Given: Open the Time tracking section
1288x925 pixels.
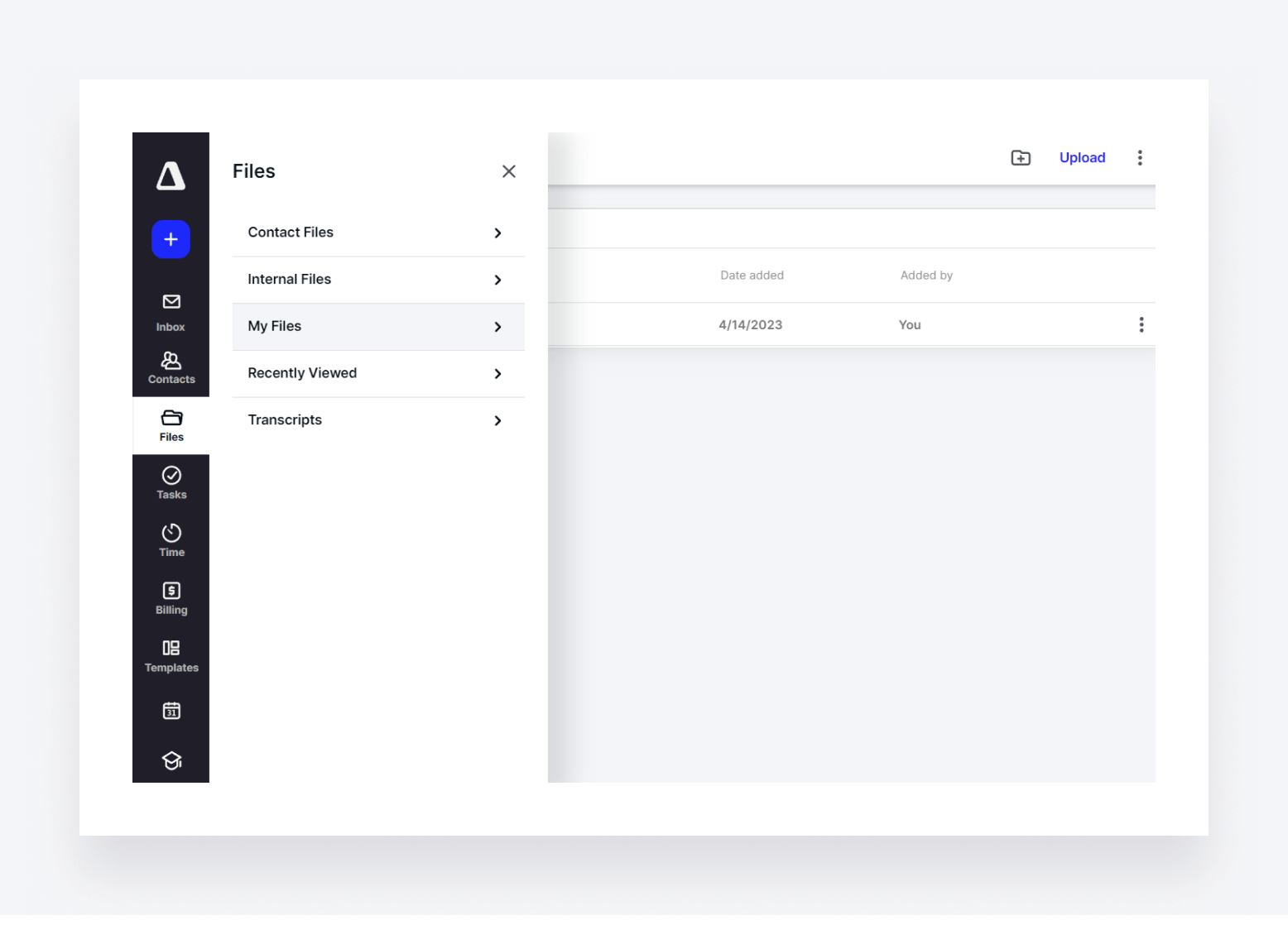Looking at the screenshot, I should click(x=171, y=540).
